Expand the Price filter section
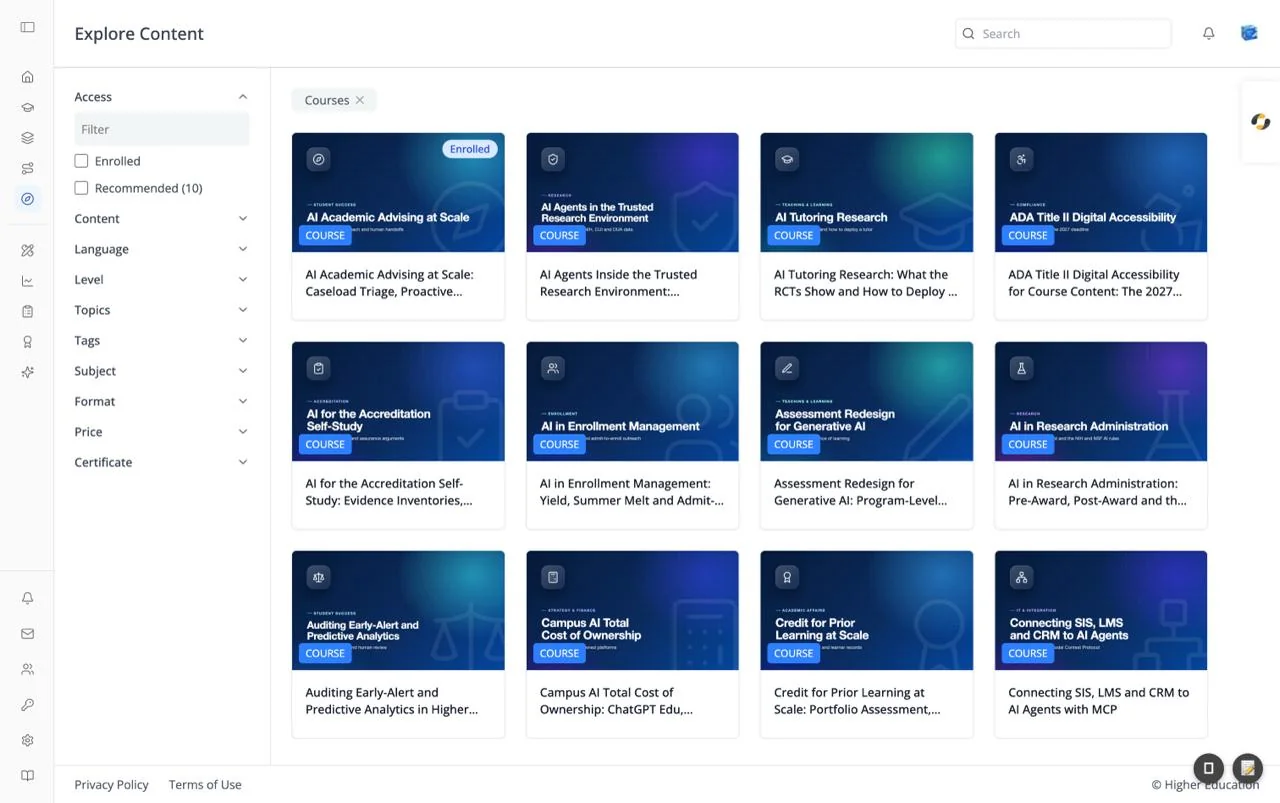The height and width of the screenshot is (803, 1280). 161,432
